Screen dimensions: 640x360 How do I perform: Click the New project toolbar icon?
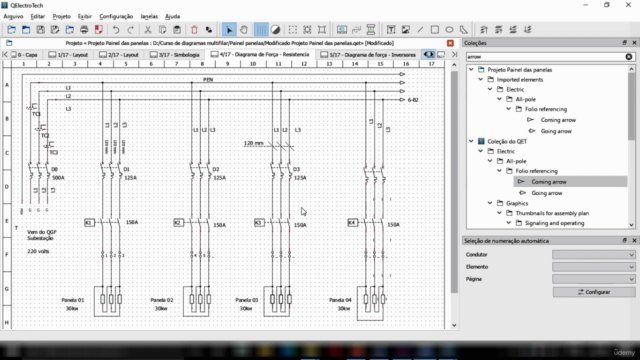[11, 29]
